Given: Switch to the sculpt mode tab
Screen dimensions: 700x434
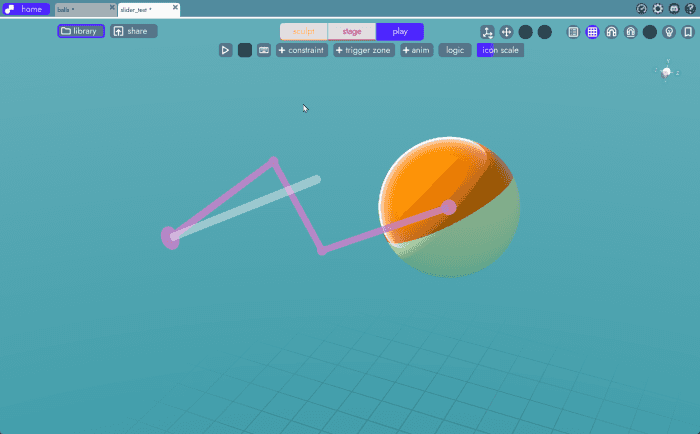Looking at the screenshot, I should click(303, 31).
